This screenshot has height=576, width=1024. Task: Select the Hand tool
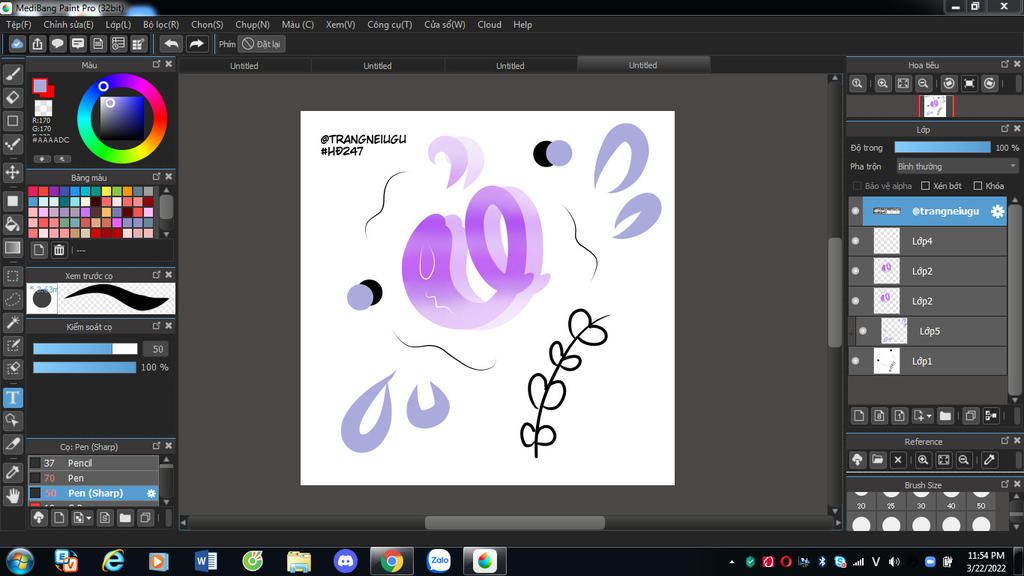tap(13, 496)
